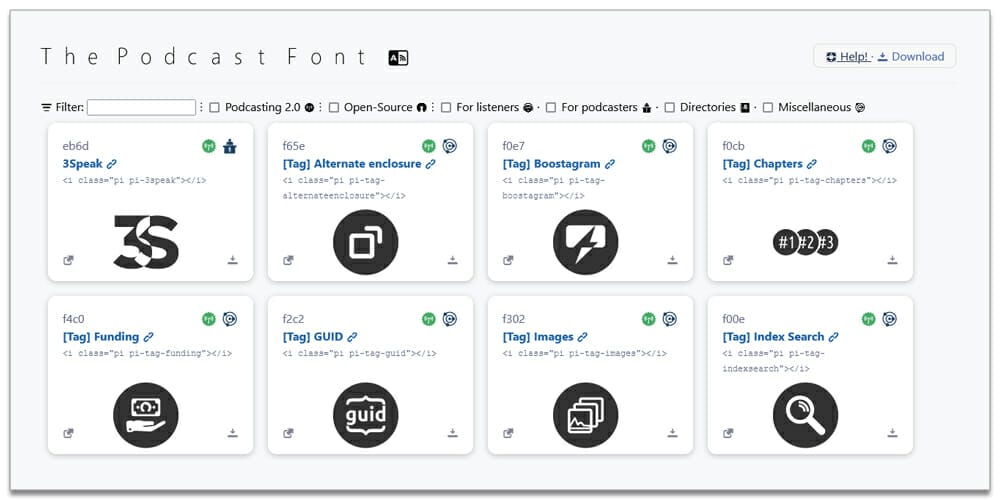Select the pi-tag-funding code snippet
This screenshot has width=1000, height=500.
tap(147, 353)
